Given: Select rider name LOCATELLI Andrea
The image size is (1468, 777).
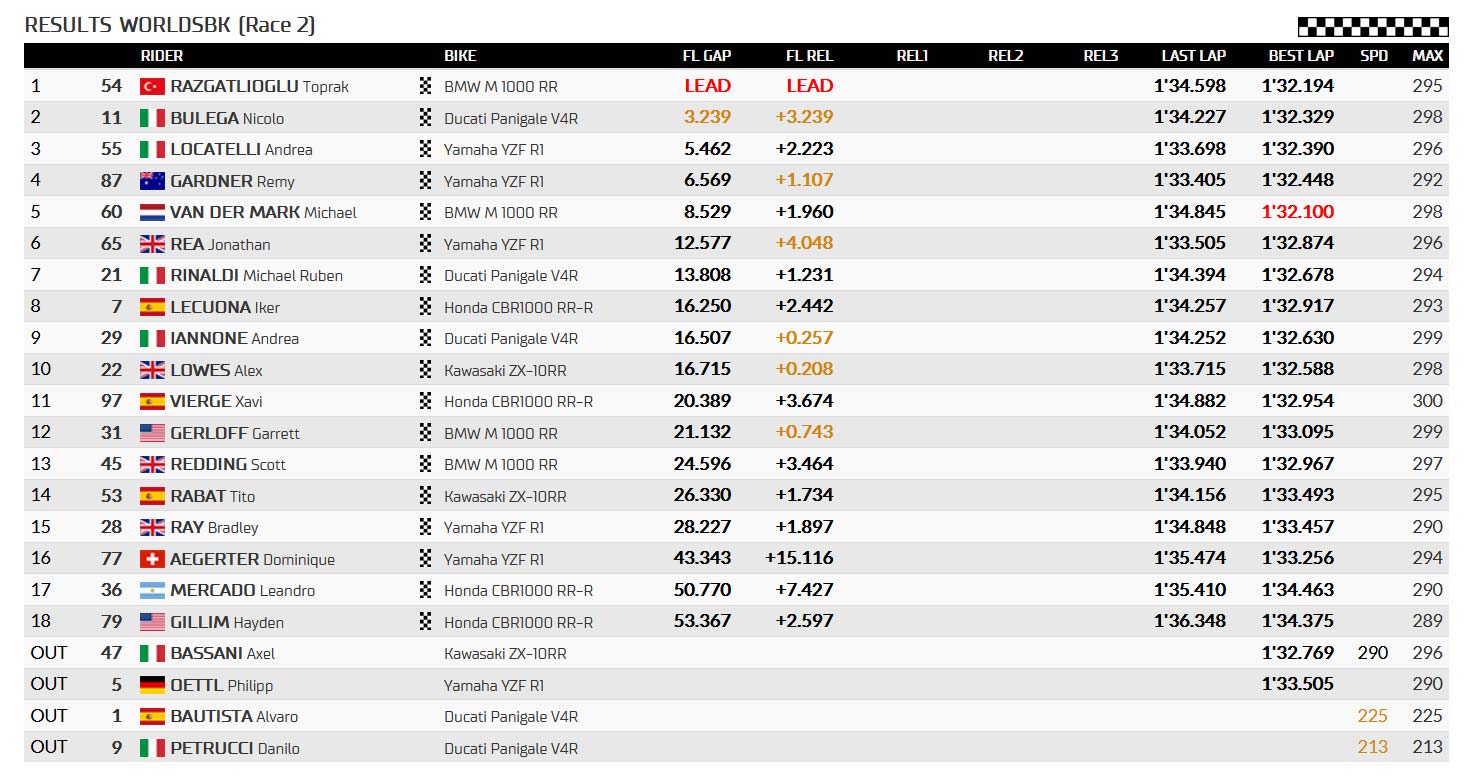Looking at the screenshot, I should (241, 149).
